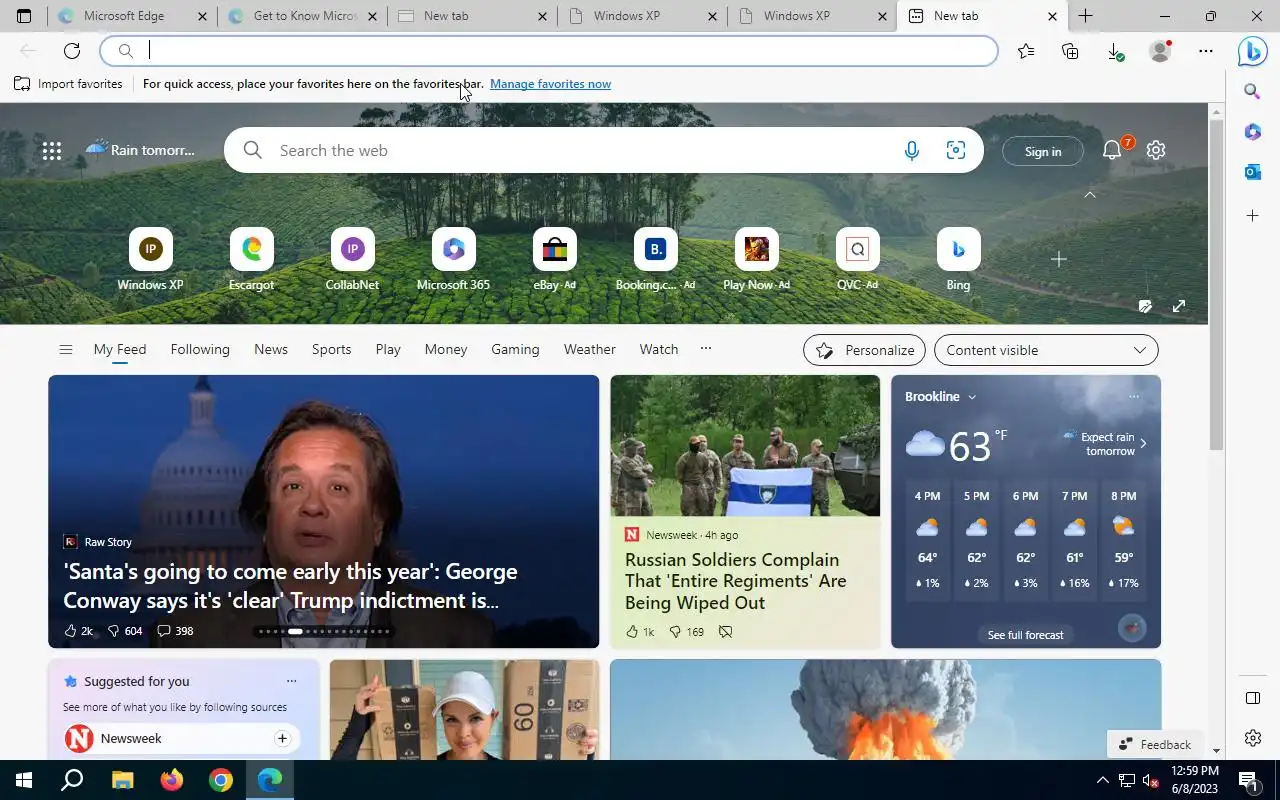
Task: Select the News feed tab
Action: point(271,349)
